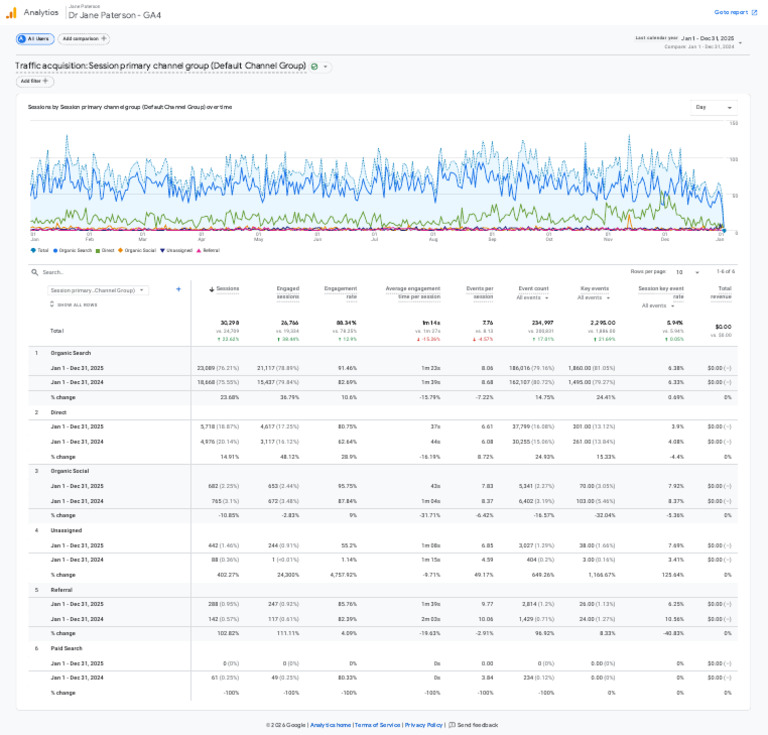
Task: Click the Add comparison button
Action: 84,39
